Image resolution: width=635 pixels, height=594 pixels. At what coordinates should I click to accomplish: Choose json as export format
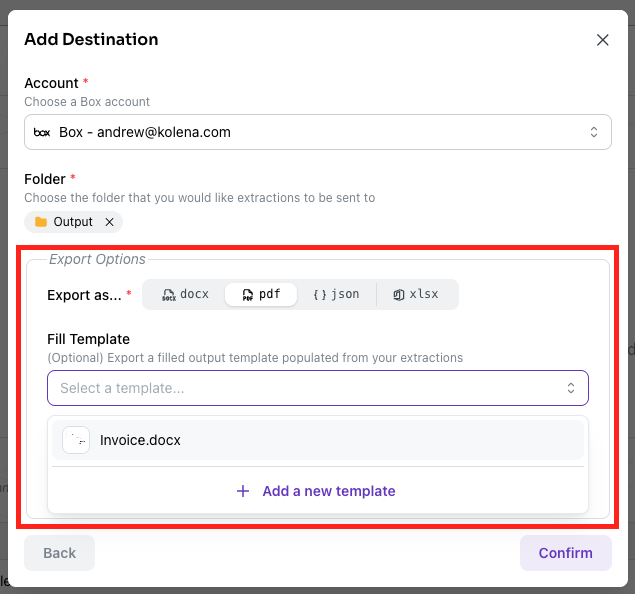336,294
